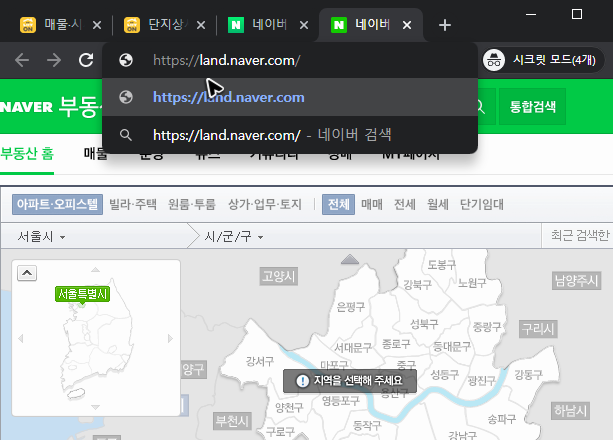Select 강동구 district on map
613x440 pixels.
pos(529,375)
